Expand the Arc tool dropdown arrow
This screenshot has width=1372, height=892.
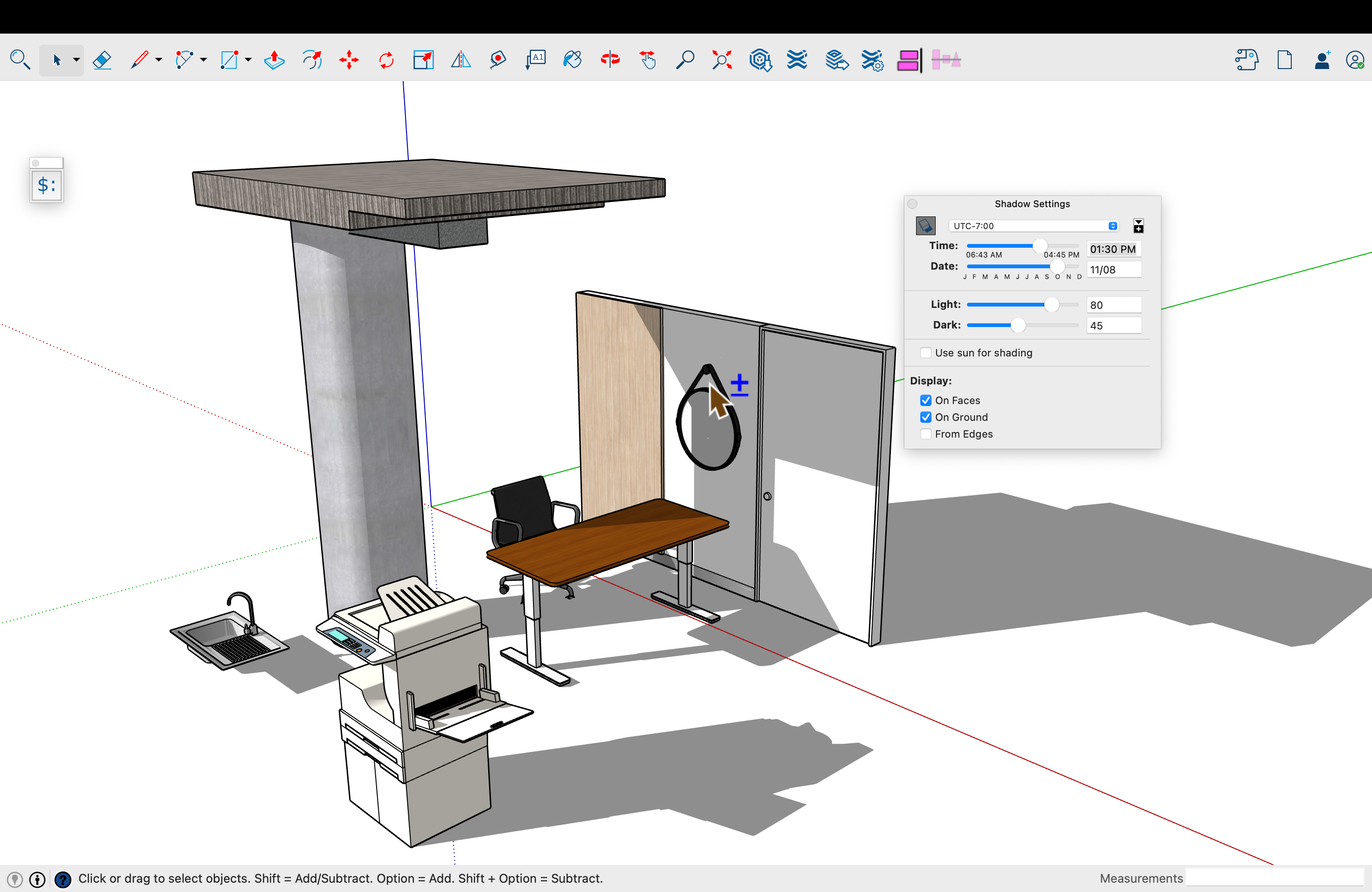pyautogui.click(x=203, y=60)
